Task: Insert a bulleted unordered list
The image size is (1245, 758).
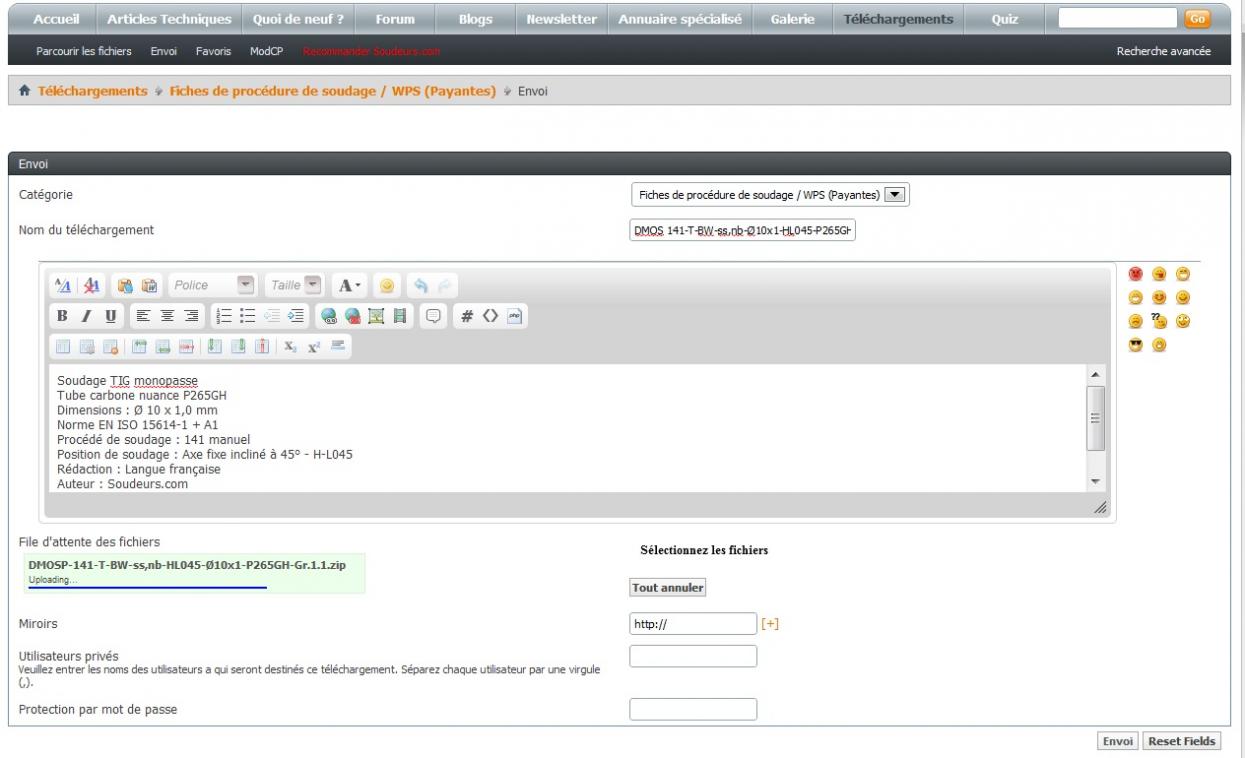Action: [250, 316]
